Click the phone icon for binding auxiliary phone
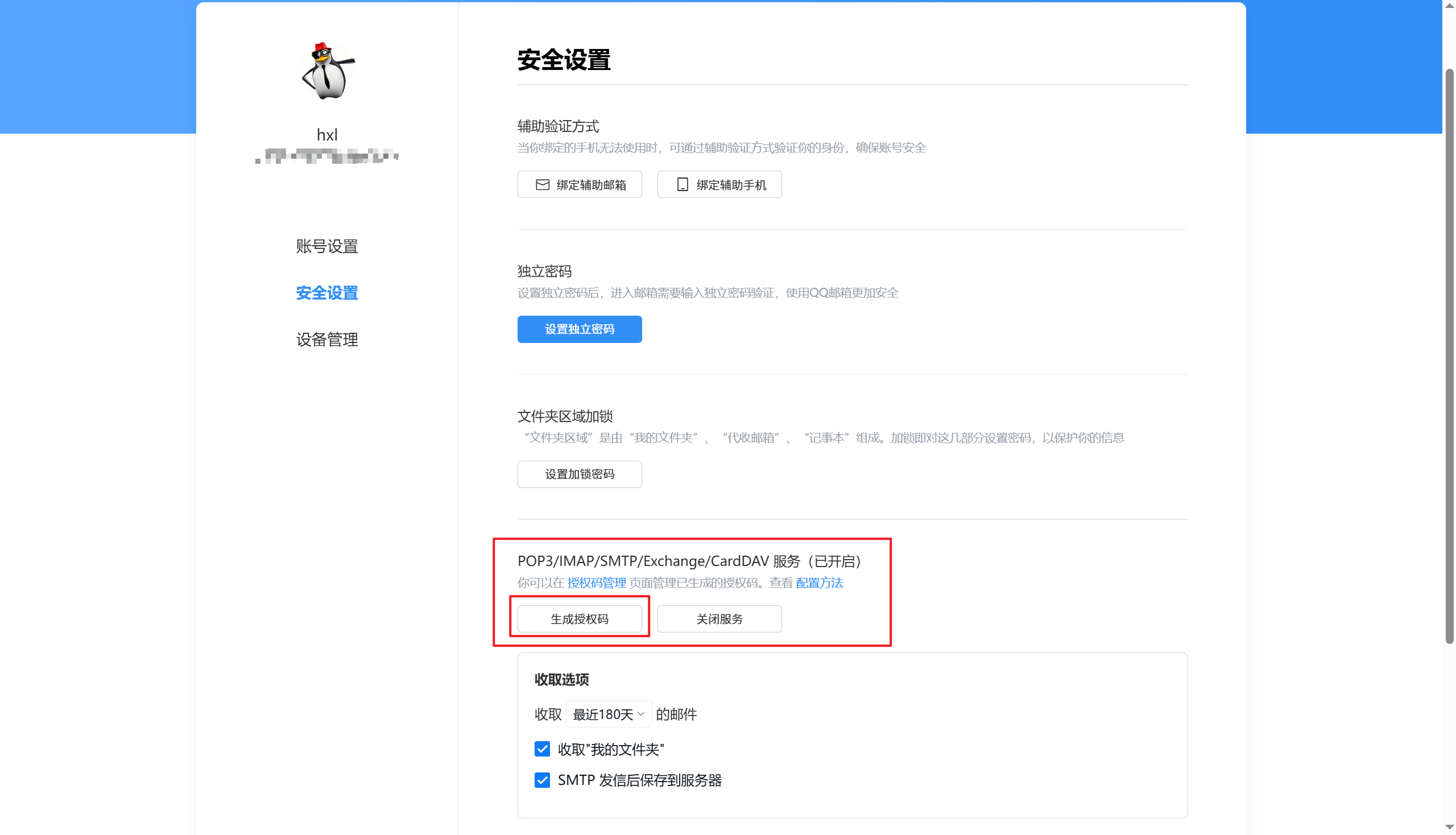Viewport: 1456px width, 835px height. click(x=682, y=185)
